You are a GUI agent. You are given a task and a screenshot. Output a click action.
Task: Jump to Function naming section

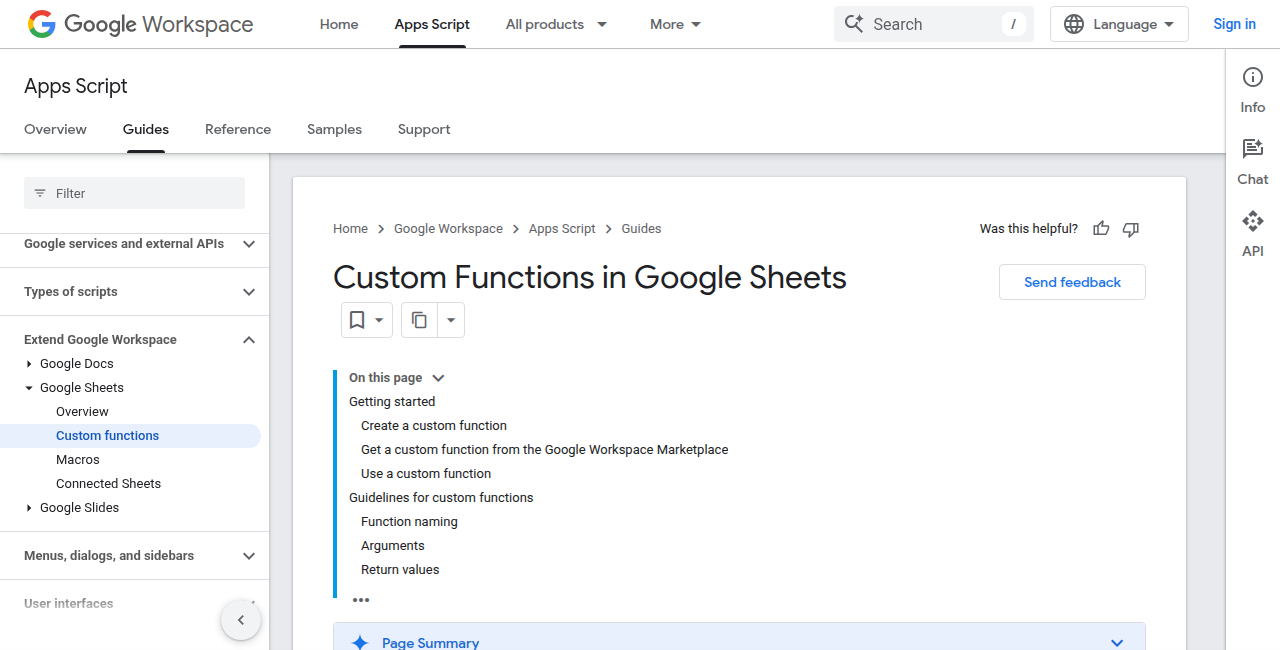tap(409, 522)
